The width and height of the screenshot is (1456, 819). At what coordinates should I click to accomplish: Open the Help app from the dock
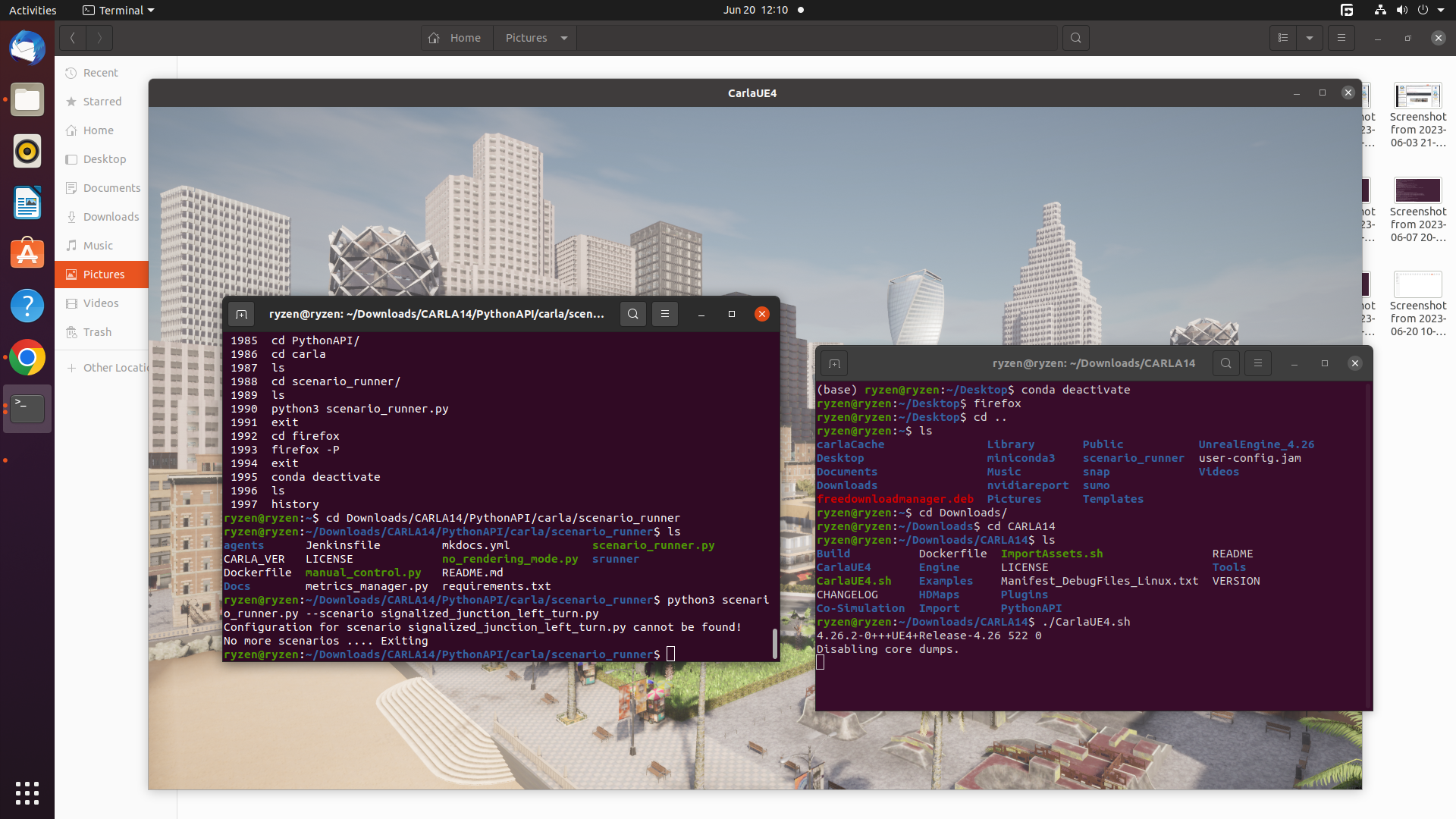click(x=27, y=306)
